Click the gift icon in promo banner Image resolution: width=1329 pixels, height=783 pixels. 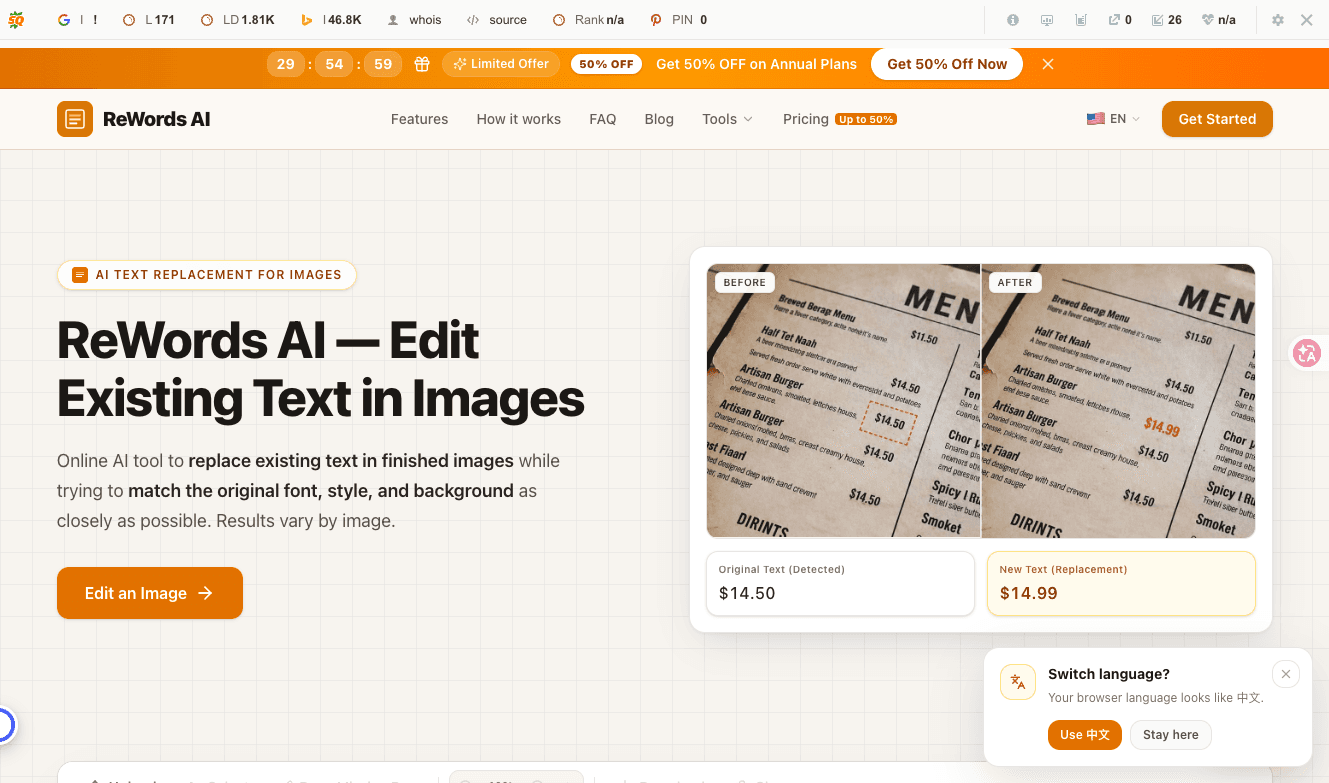pyautogui.click(x=422, y=64)
